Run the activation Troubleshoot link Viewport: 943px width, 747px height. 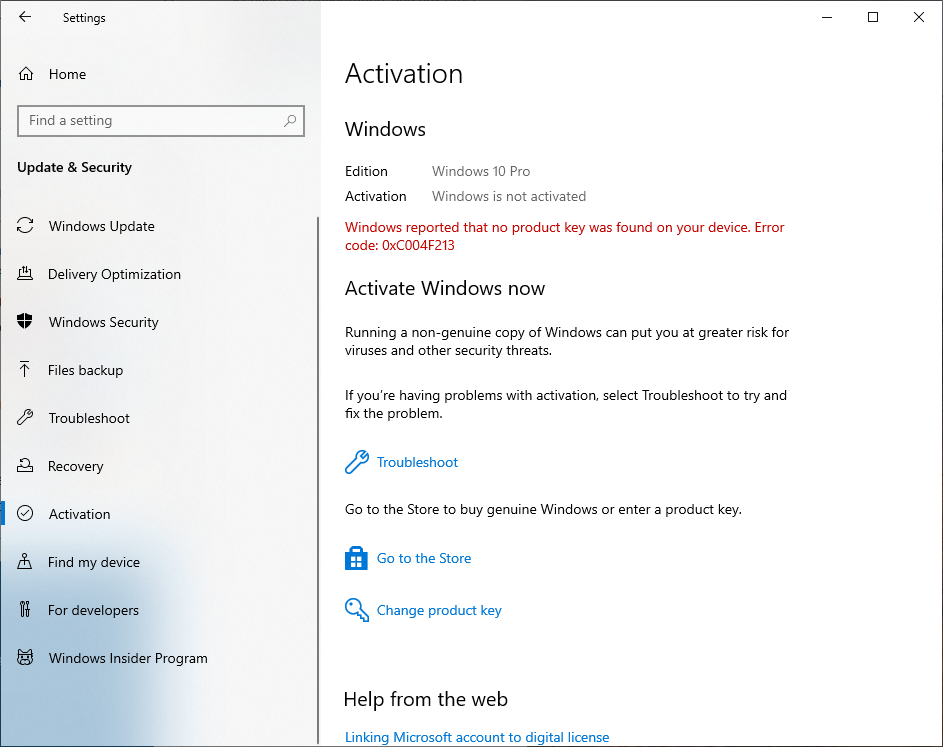tap(417, 462)
